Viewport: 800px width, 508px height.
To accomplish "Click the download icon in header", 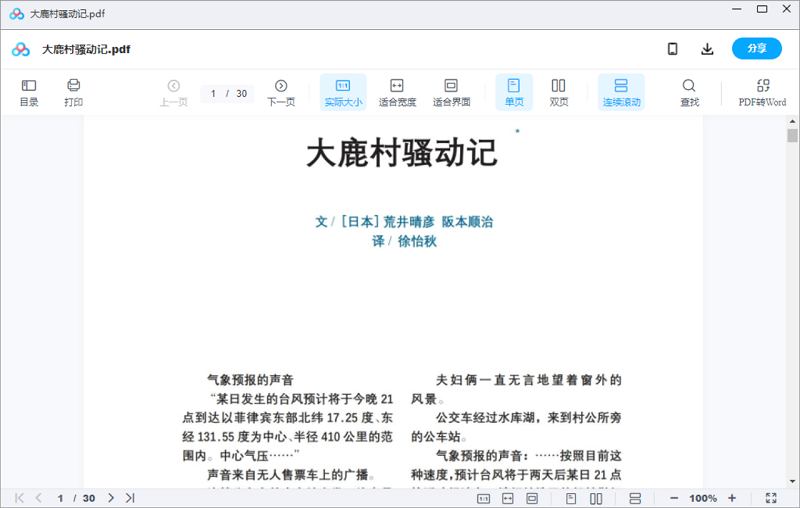I will 707,49.
